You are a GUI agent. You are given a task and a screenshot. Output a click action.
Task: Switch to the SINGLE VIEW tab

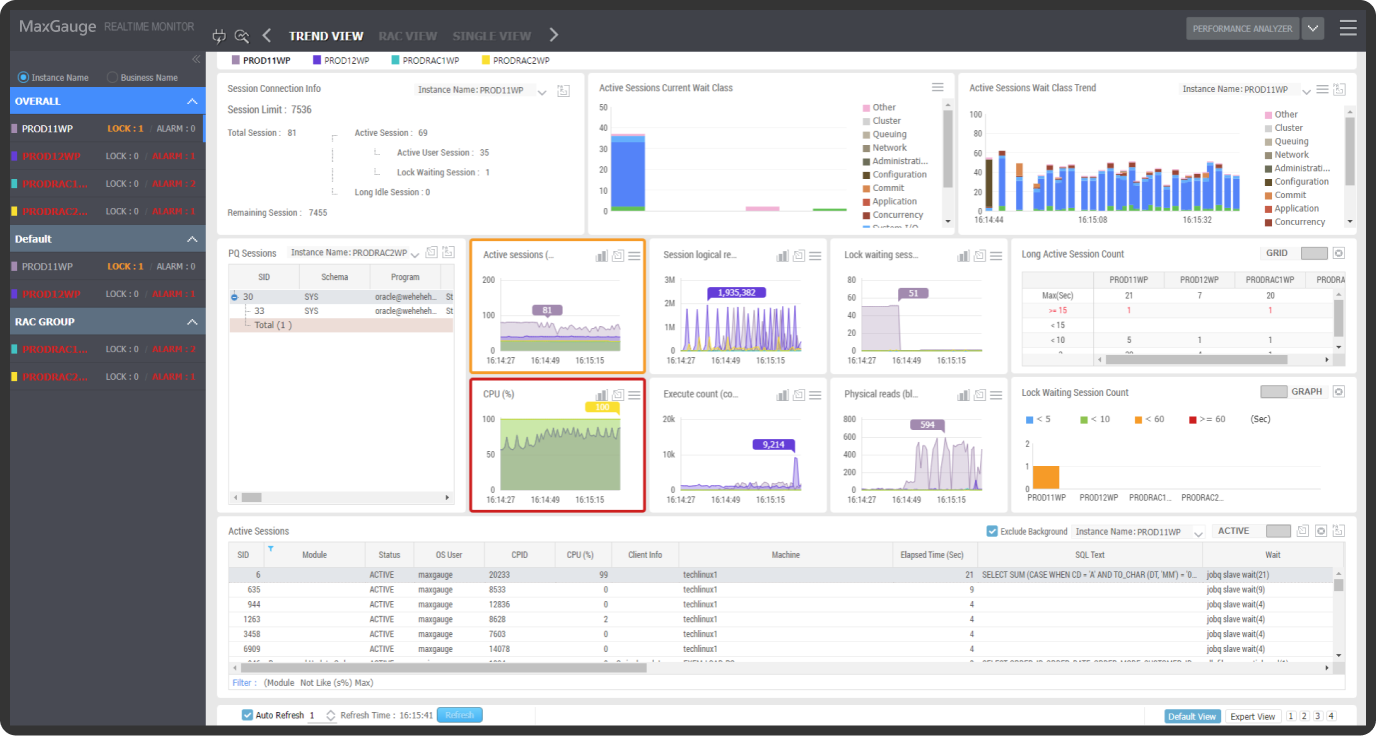coord(491,36)
